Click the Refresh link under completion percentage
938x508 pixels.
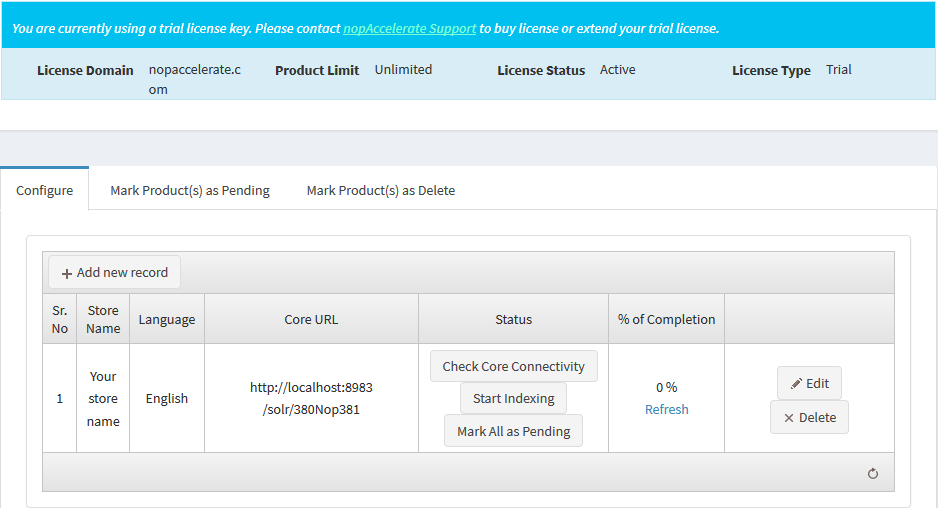coord(666,409)
